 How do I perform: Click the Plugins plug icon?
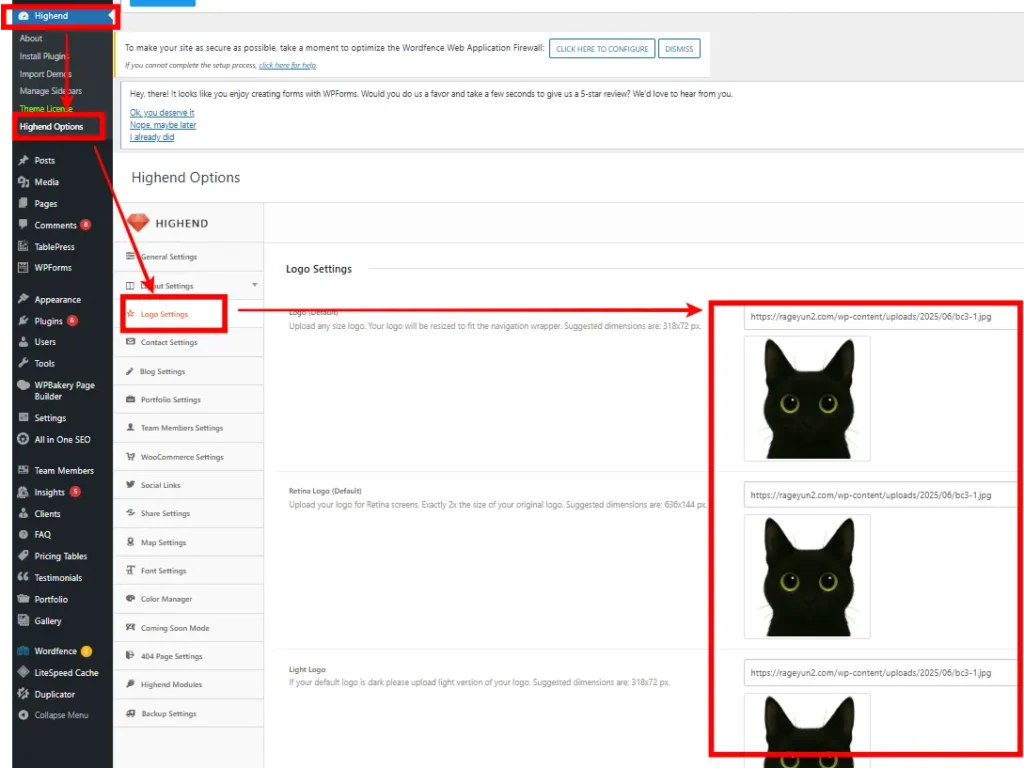24,321
